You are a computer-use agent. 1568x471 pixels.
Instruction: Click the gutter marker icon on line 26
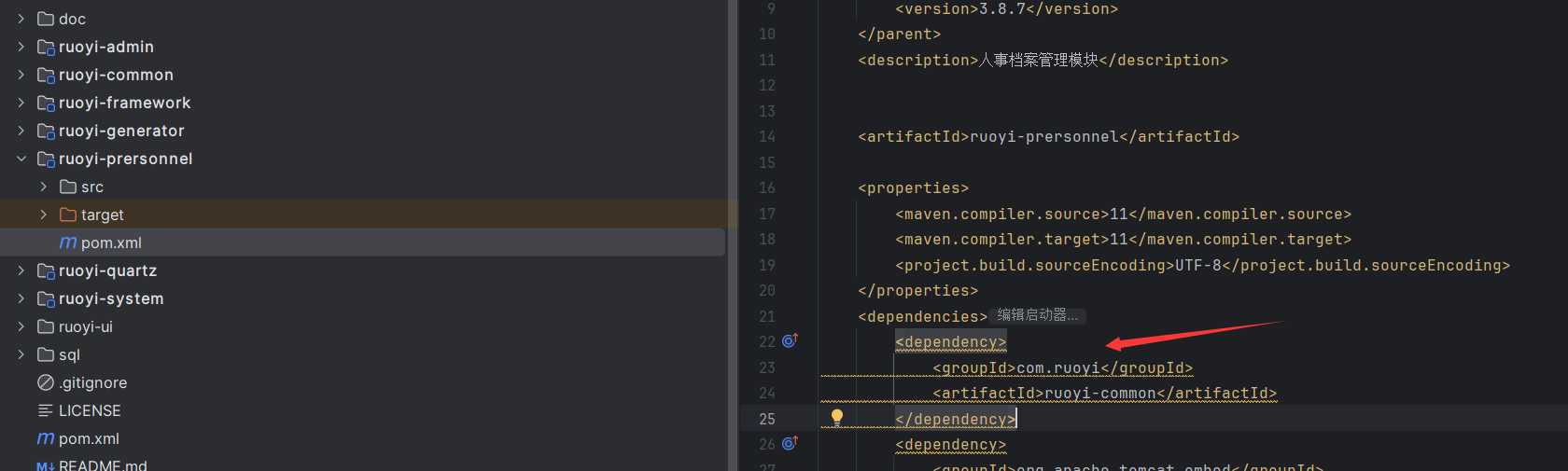click(790, 444)
